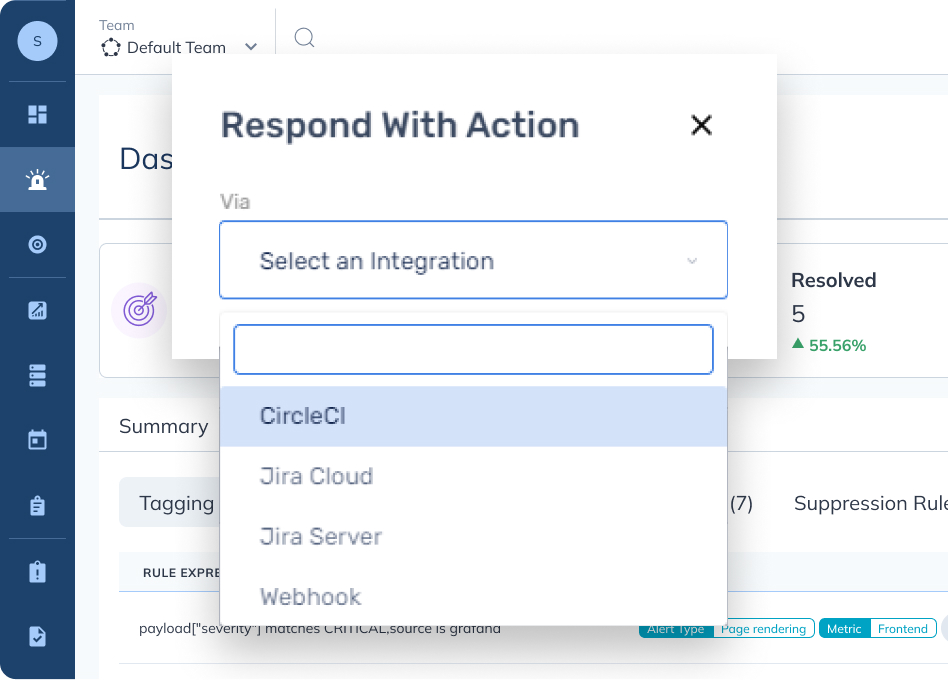Choose Jira Cloud from the integration list

click(x=473, y=476)
